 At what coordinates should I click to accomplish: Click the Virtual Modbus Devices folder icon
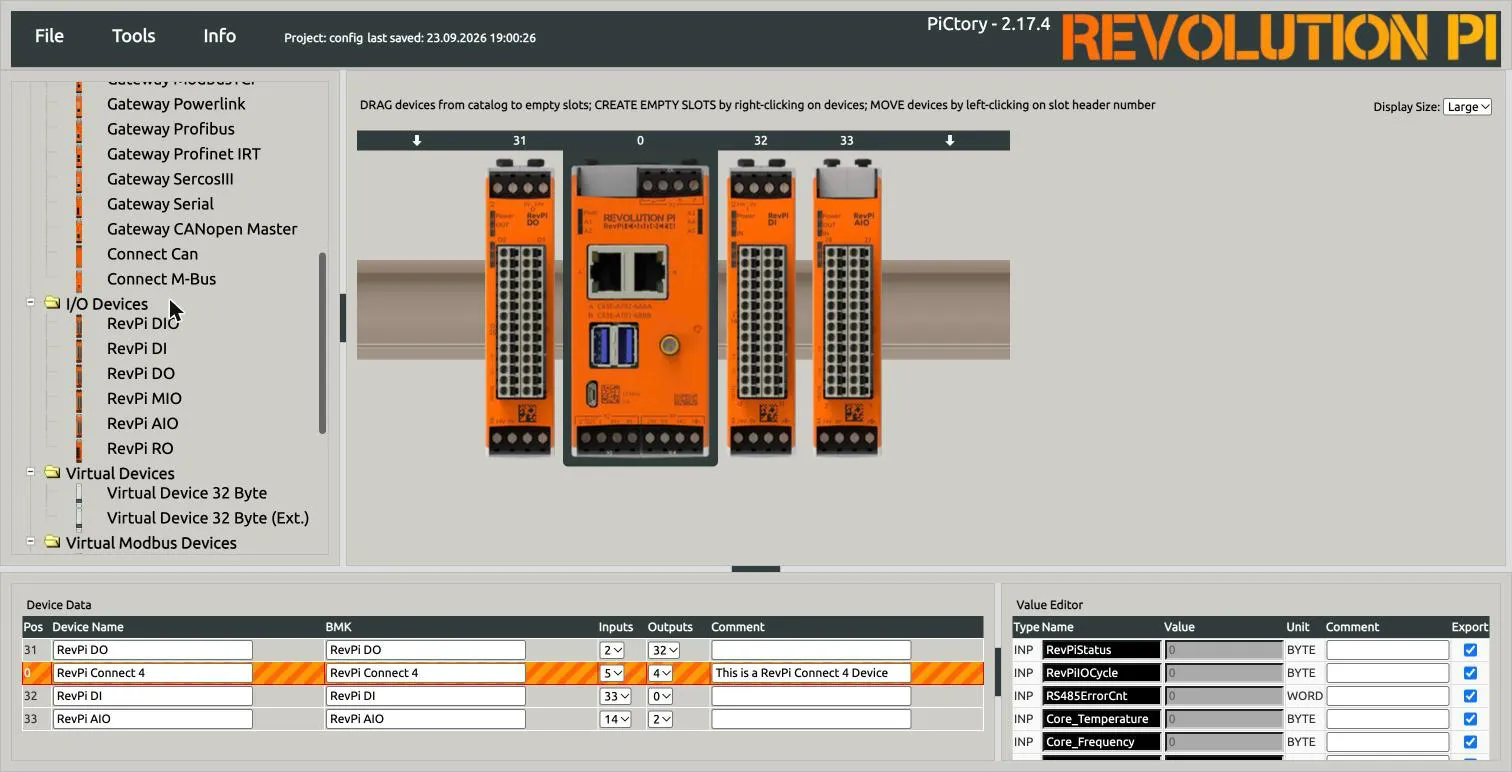coord(52,542)
